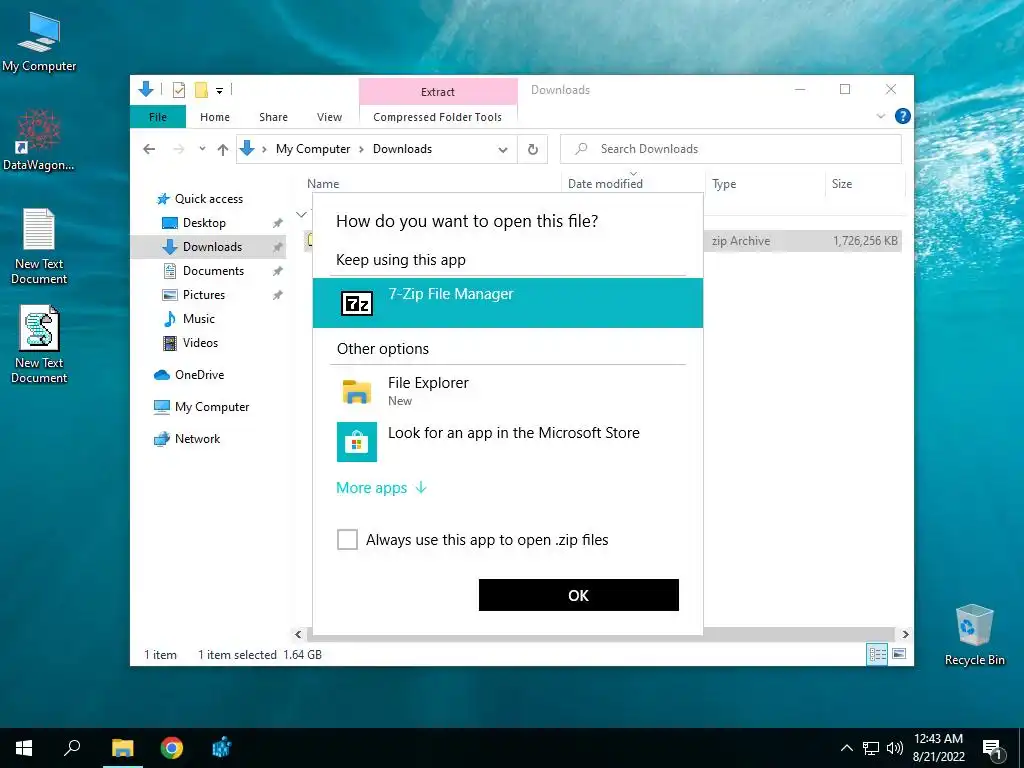Screen dimensions: 1024x768
Task: Open the Recycle Bin
Action: [974, 635]
